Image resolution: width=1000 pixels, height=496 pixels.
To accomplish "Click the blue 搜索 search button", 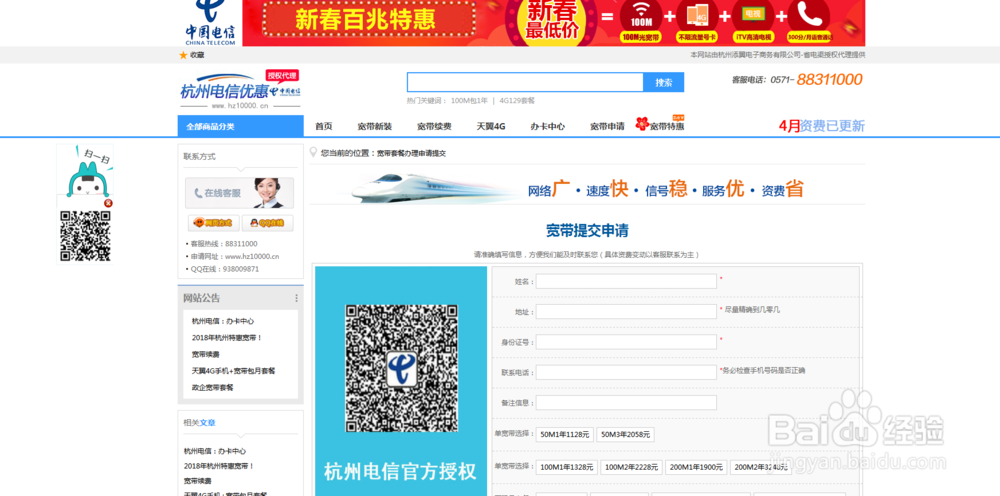I will (663, 82).
